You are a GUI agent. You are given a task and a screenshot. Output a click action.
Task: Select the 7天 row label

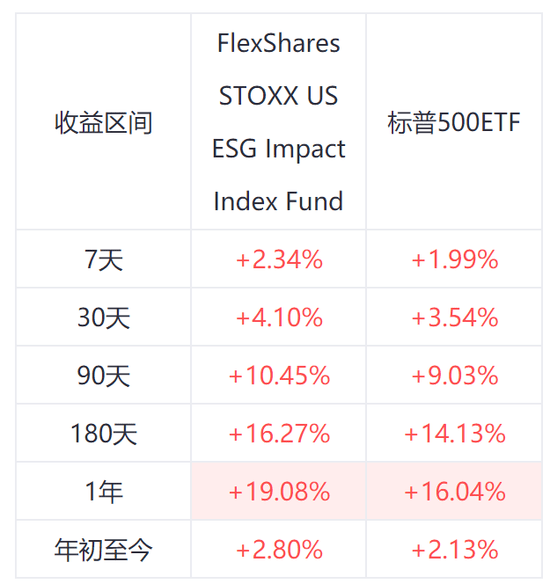coord(104,259)
